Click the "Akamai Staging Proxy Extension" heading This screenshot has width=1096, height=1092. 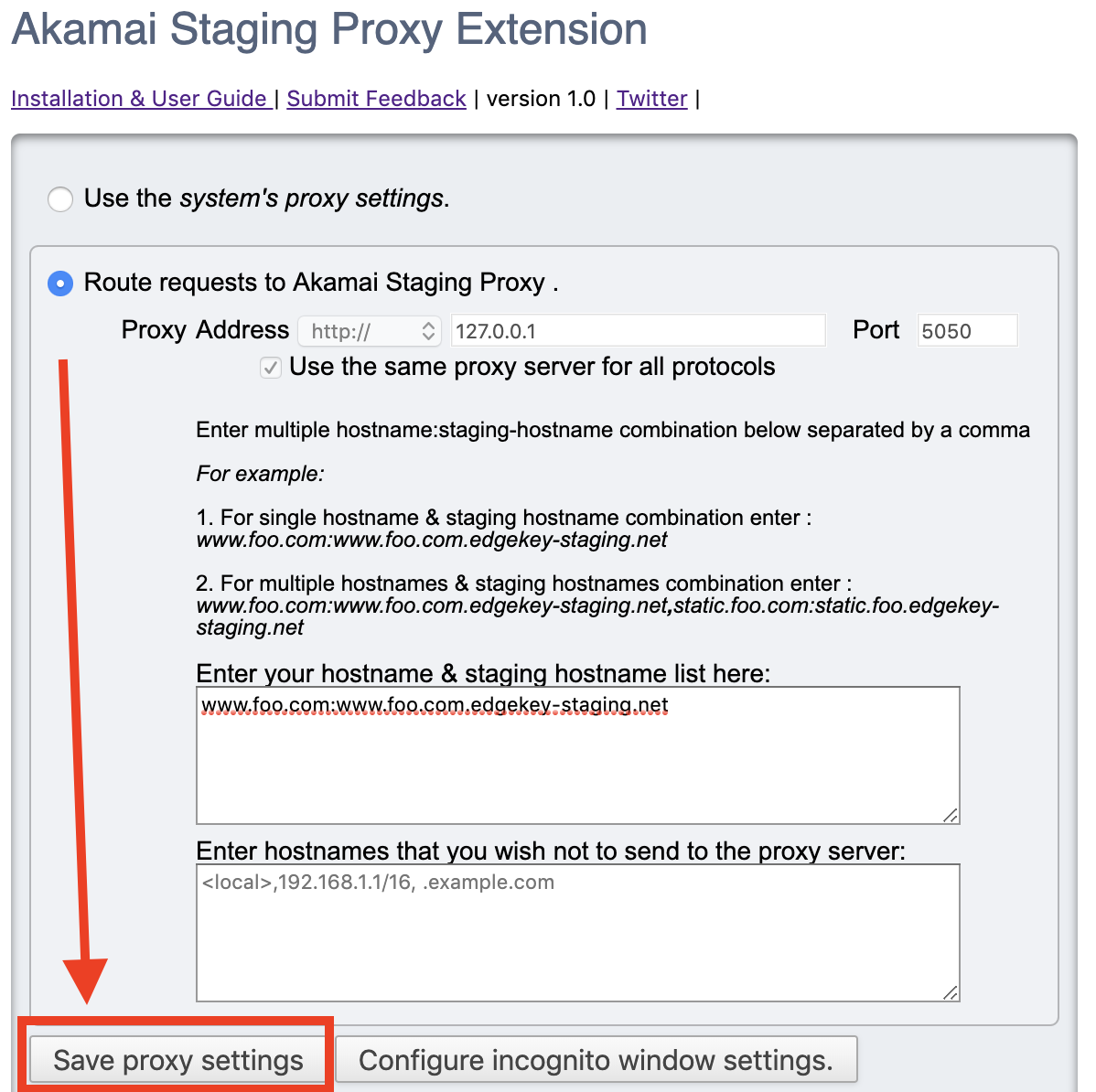pos(328,29)
